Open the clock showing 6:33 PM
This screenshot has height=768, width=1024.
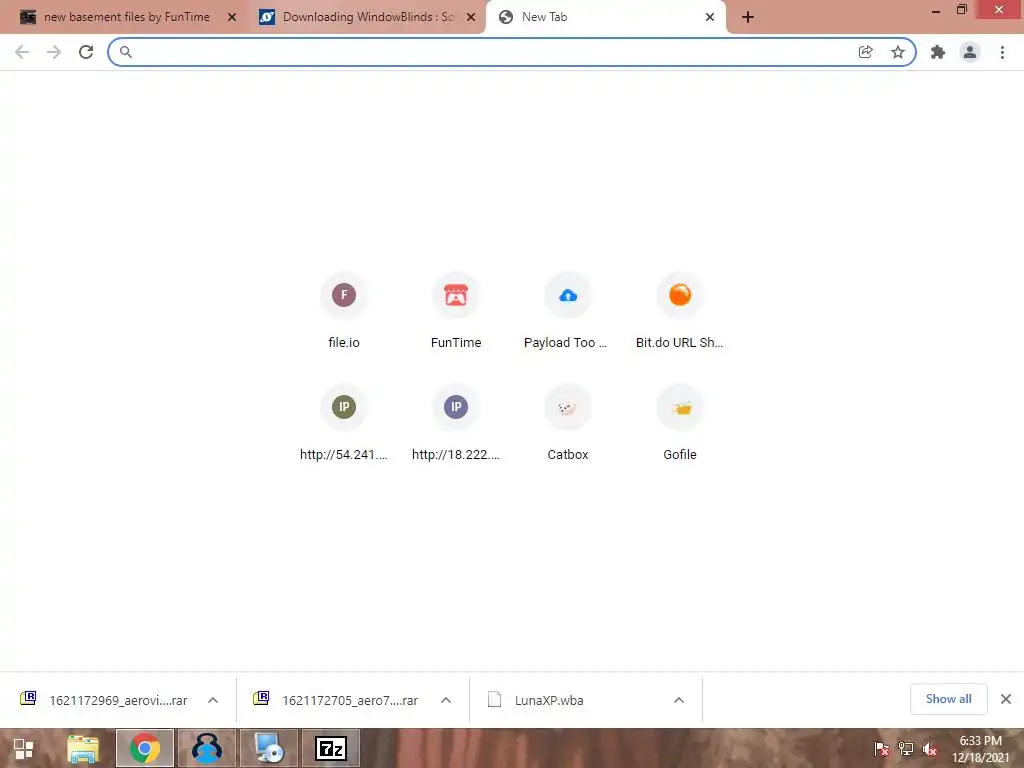[x=980, y=749]
